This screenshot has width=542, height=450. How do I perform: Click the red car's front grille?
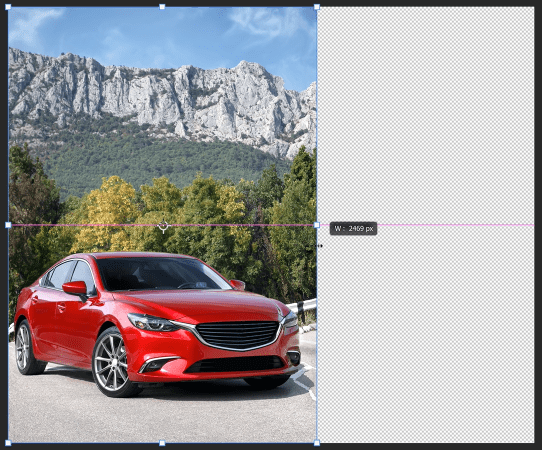click(x=238, y=335)
